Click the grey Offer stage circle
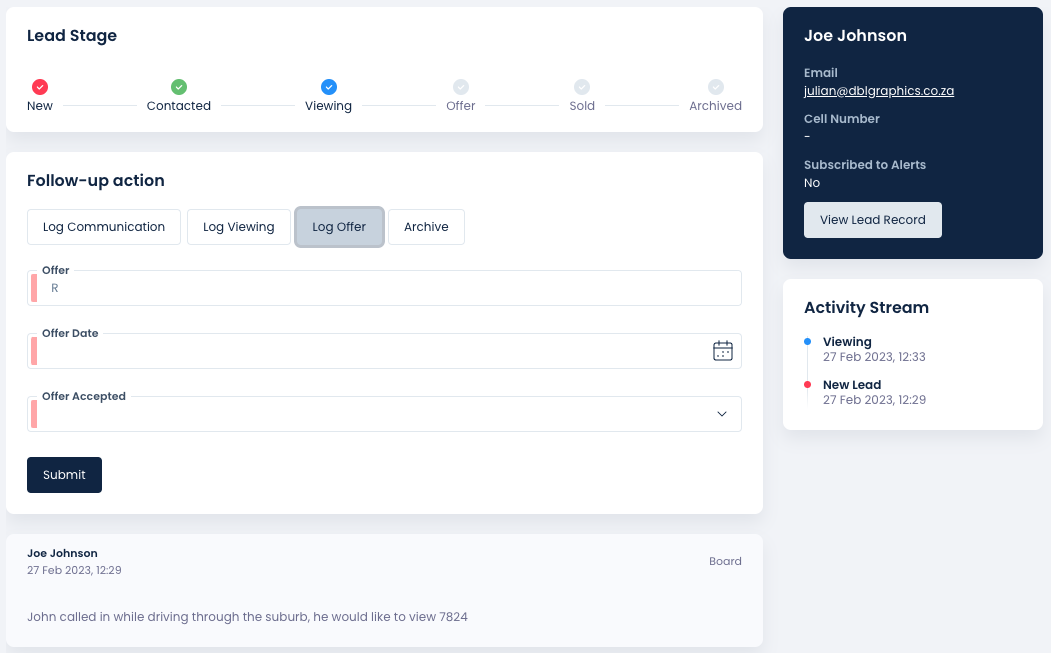Screen dimensions: 1051x653 460,87
